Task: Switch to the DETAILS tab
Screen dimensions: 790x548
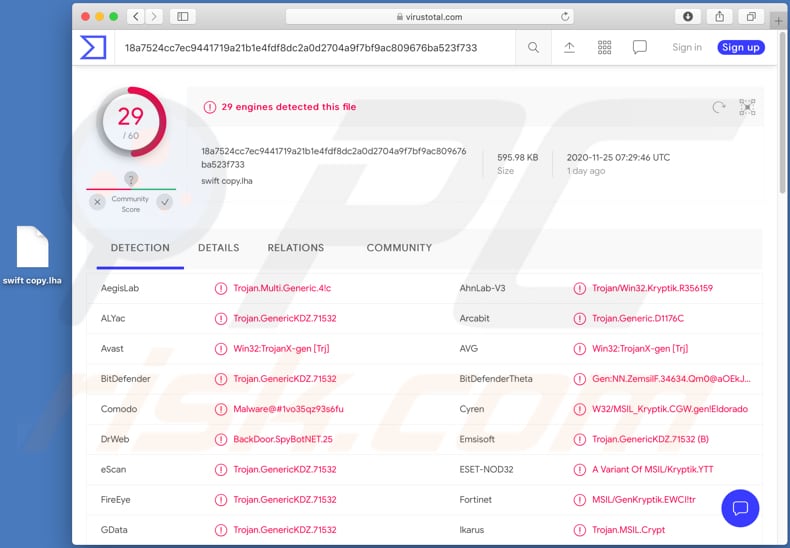Action: click(x=219, y=248)
